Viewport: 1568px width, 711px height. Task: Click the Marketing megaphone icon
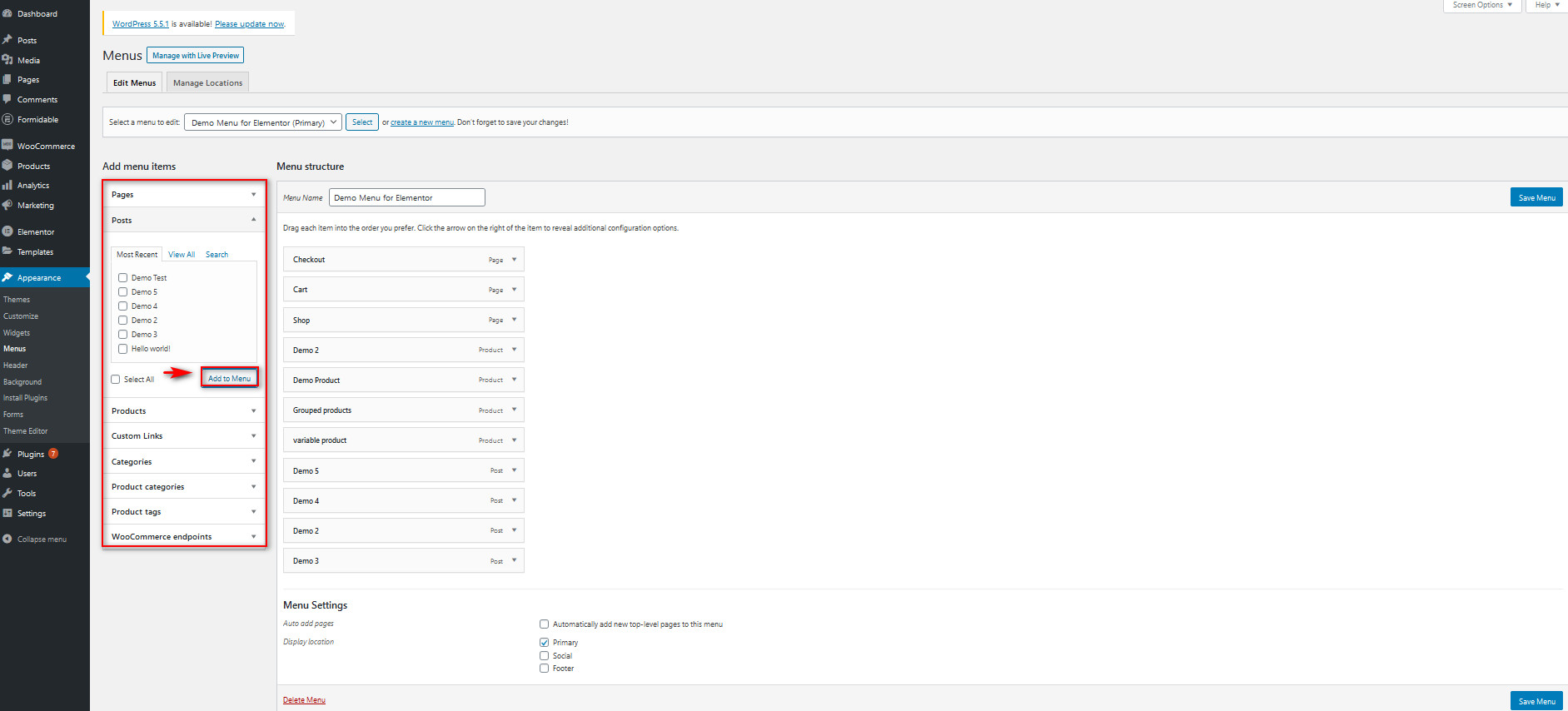7,205
